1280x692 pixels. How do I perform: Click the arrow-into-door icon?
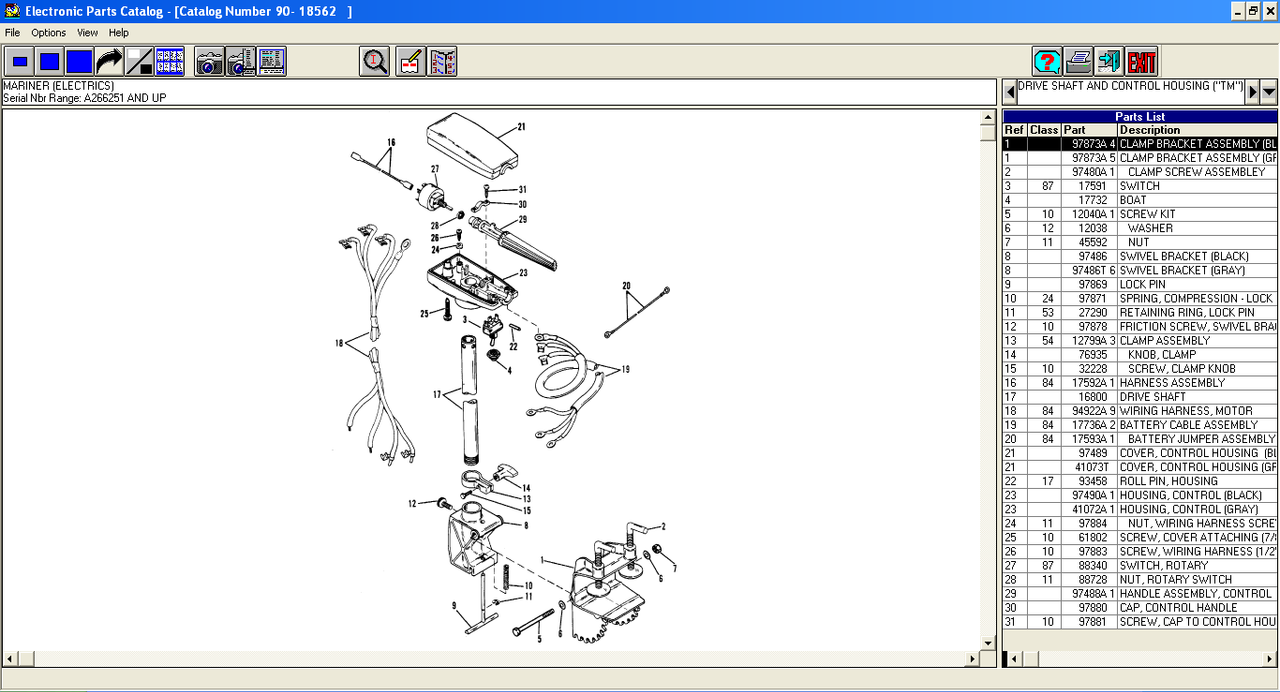pyautogui.click(x=1109, y=61)
